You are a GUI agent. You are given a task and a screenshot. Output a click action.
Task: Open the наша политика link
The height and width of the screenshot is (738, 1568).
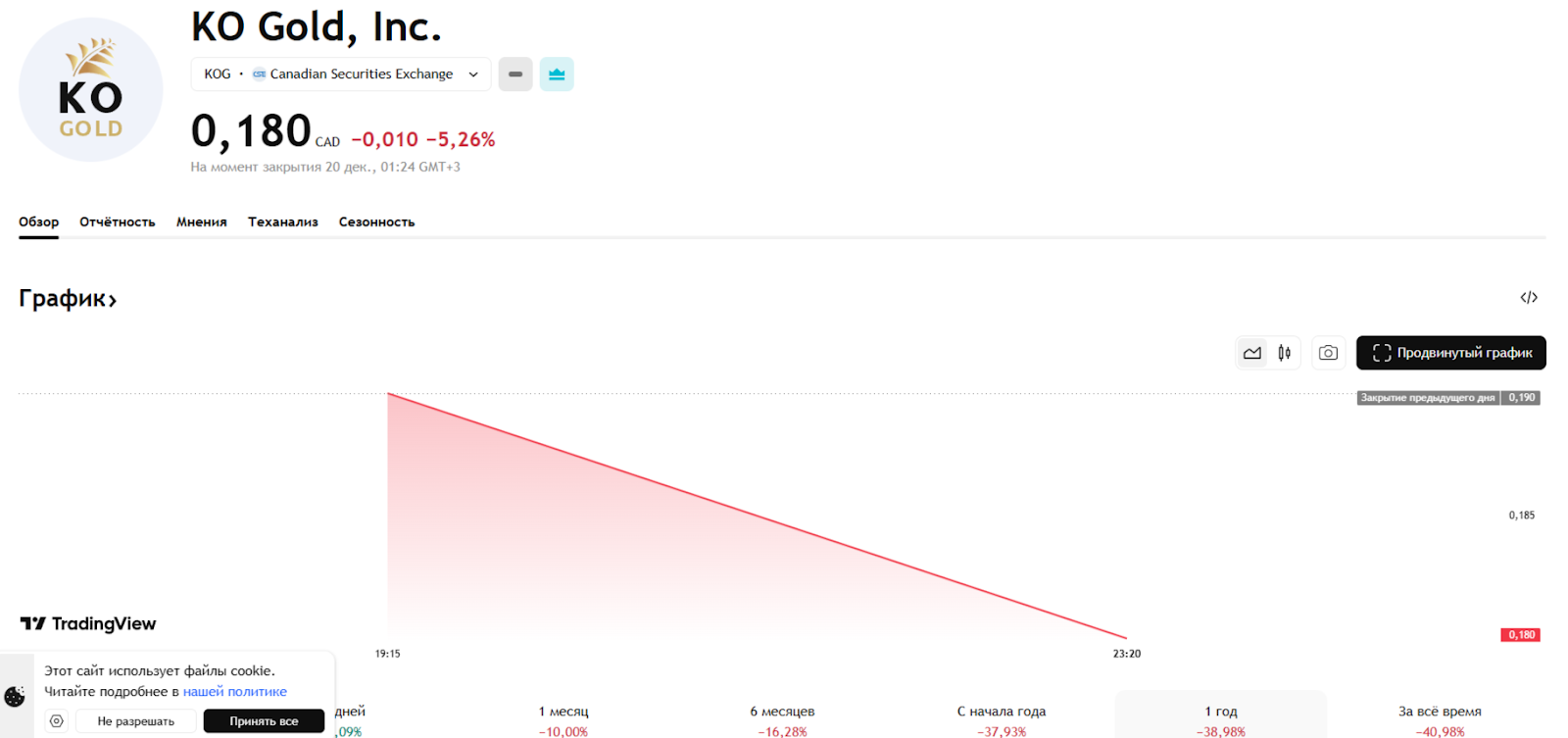(235, 692)
